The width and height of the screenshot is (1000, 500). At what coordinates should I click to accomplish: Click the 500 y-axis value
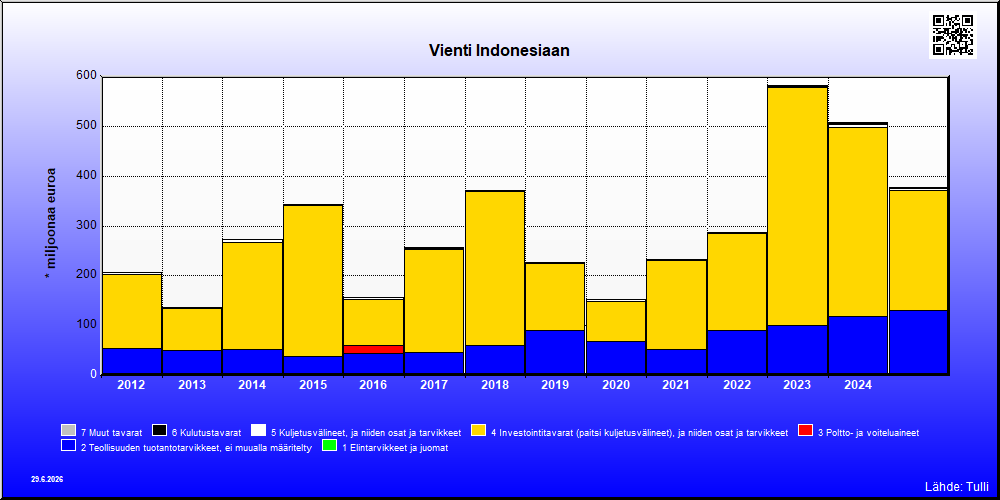(87, 126)
